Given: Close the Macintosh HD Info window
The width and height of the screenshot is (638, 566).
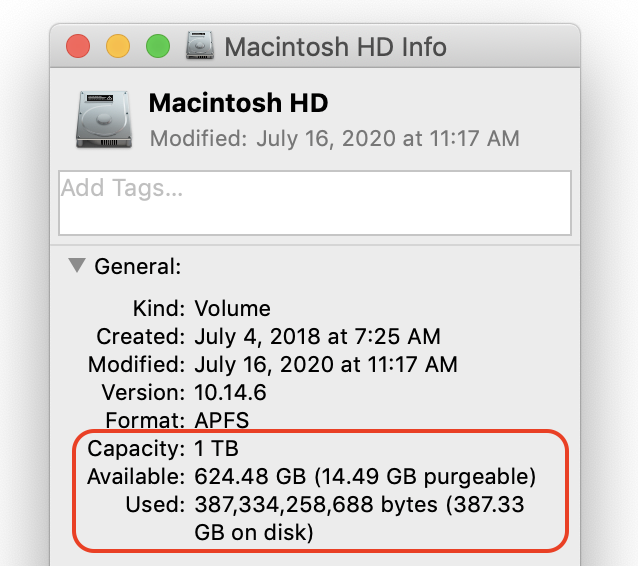Looking at the screenshot, I should [x=78, y=46].
